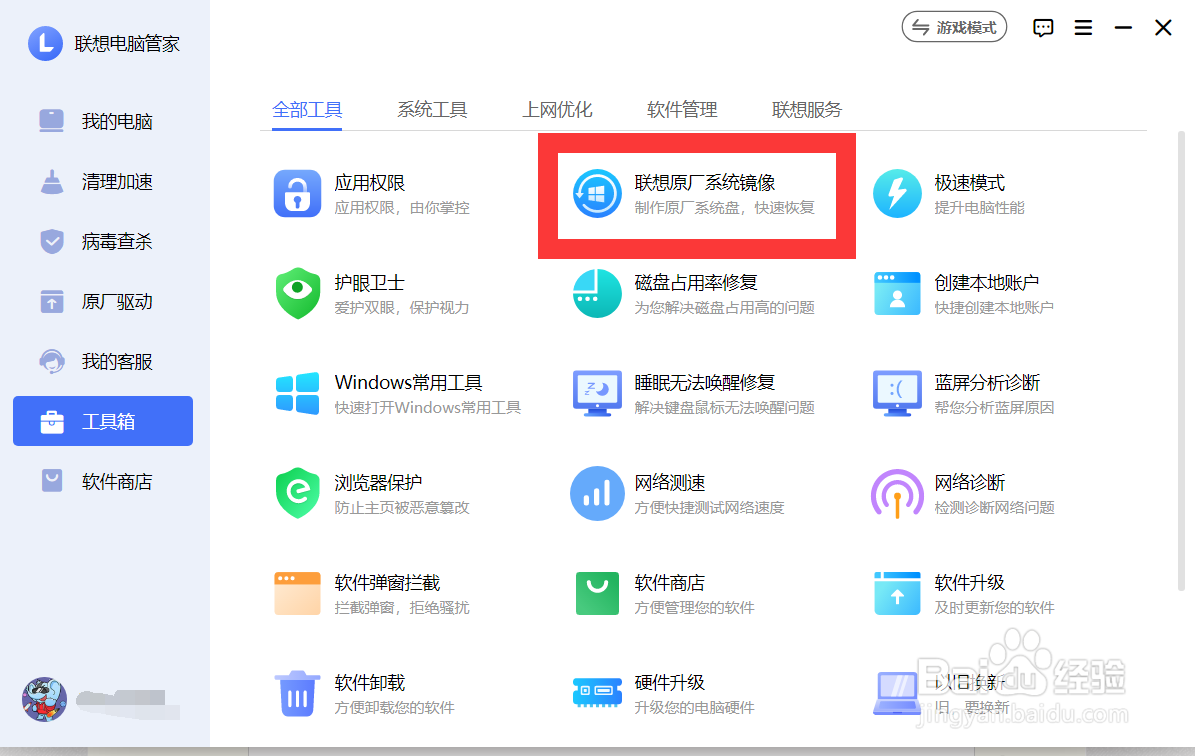Screen dimensions: 1195x756
Task: Switch to 上网优化 tab
Action: [557, 110]
